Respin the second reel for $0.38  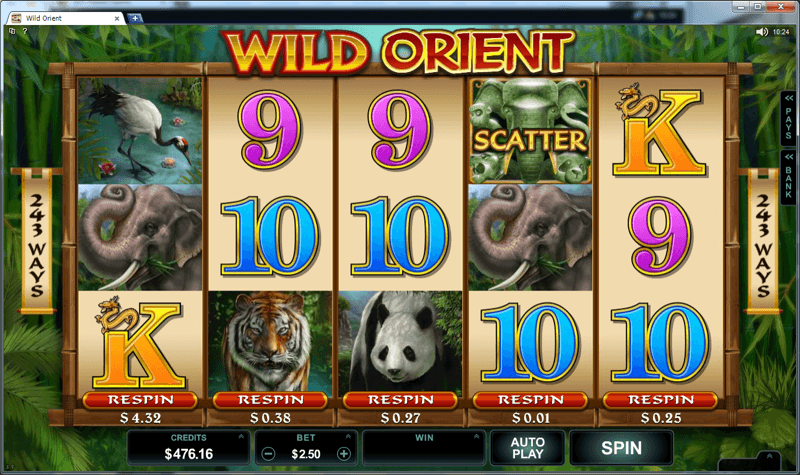(x=270, y=400)
